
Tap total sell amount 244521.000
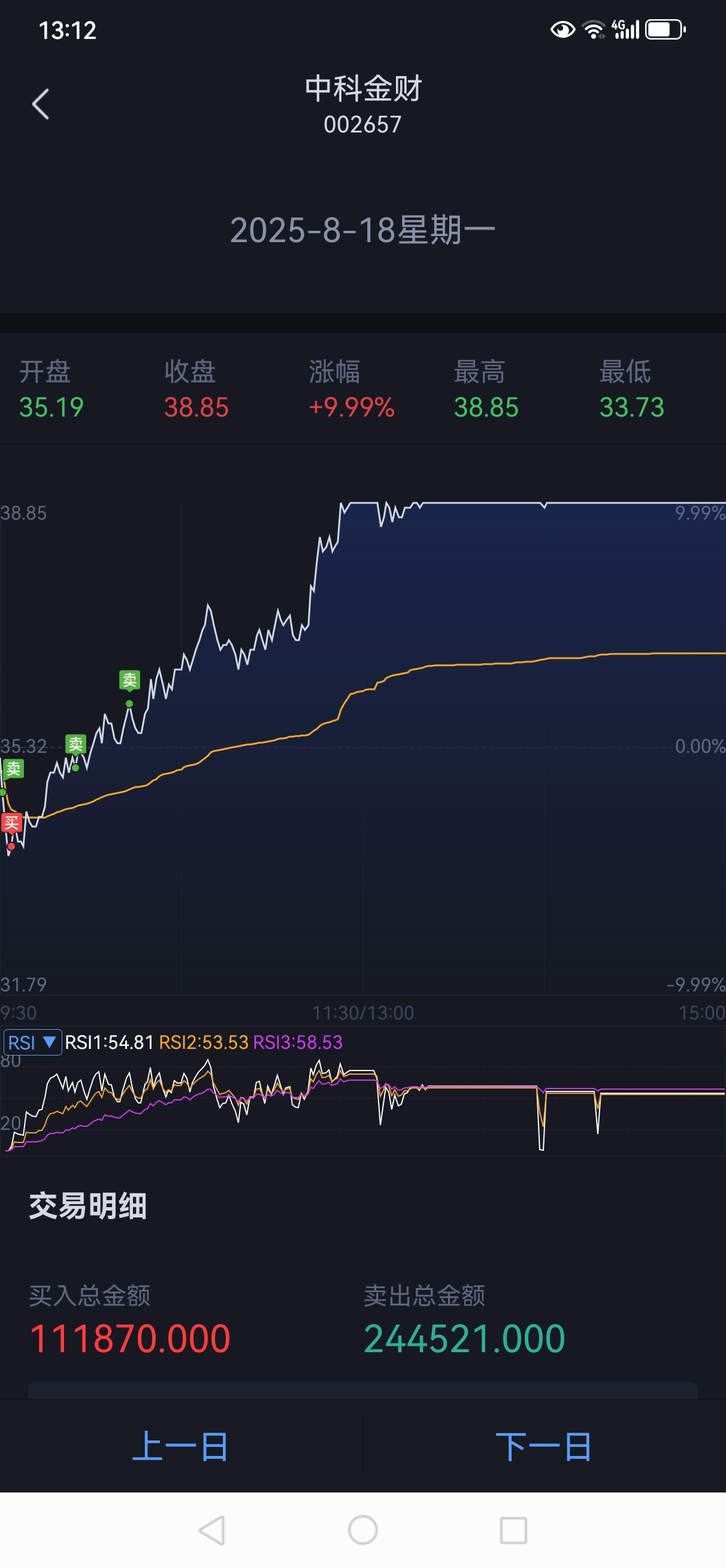pos(464,1338)
